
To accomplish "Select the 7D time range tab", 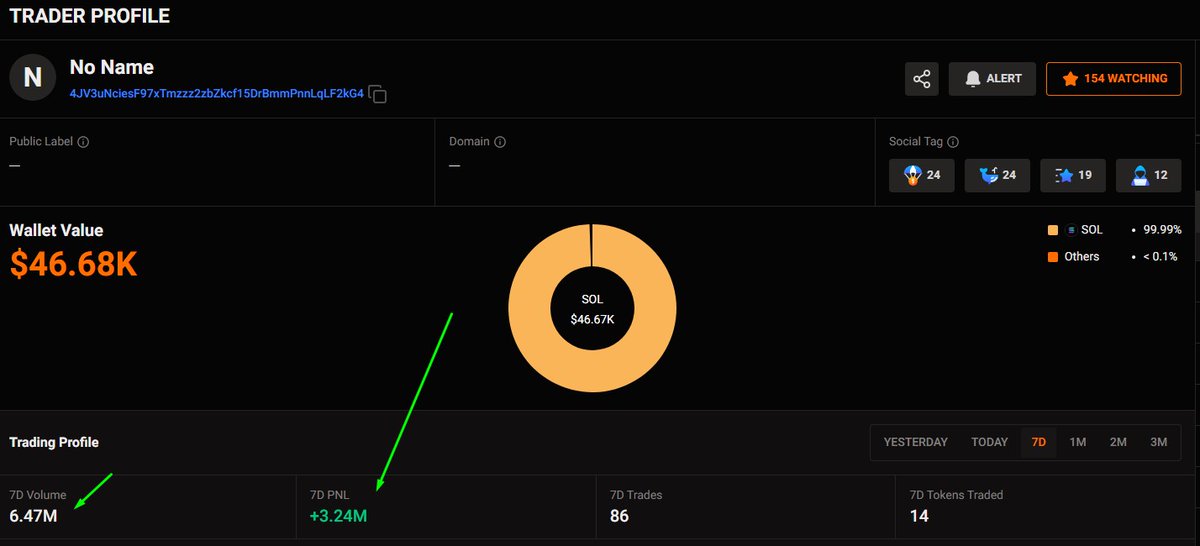I will [1039, 442].
